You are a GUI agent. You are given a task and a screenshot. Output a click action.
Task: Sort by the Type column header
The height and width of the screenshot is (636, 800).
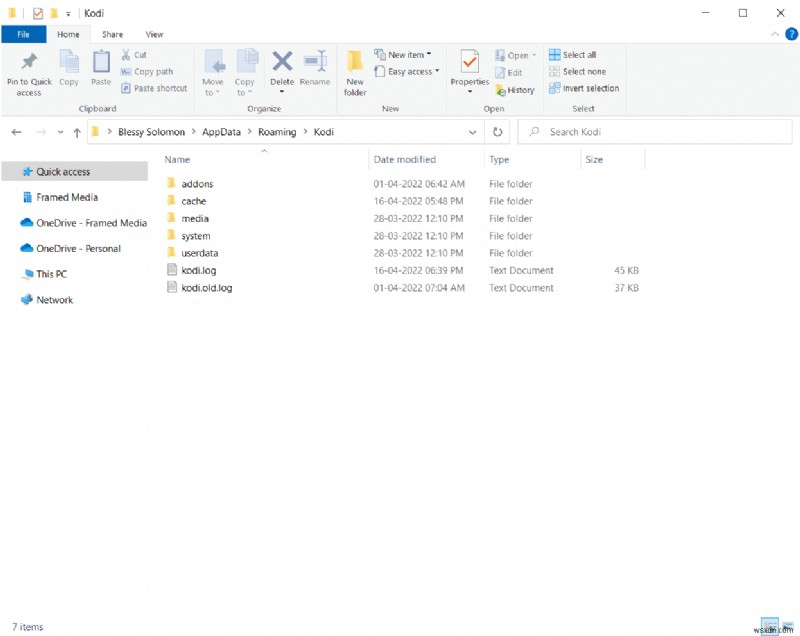click(499, 160)
